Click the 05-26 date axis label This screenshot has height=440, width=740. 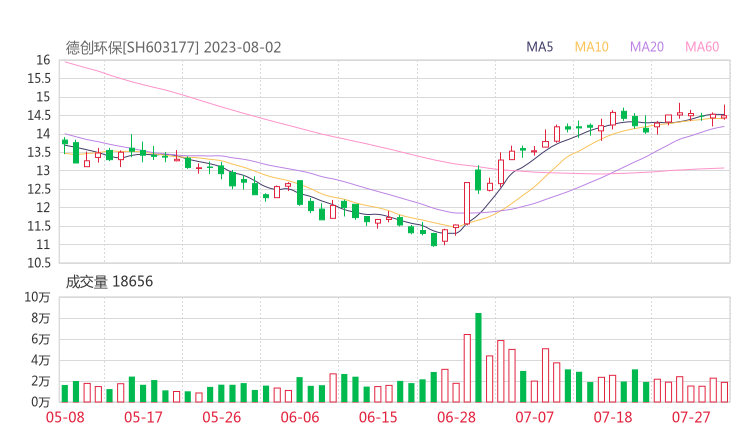point(221,417)
